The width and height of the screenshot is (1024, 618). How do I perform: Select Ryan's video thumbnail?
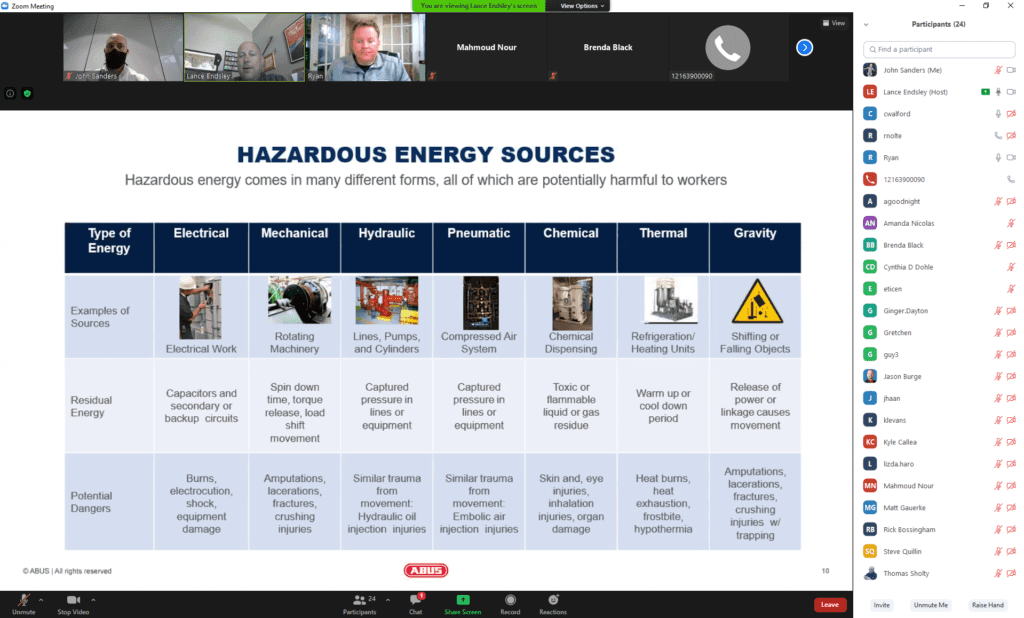tap(366, 48)
